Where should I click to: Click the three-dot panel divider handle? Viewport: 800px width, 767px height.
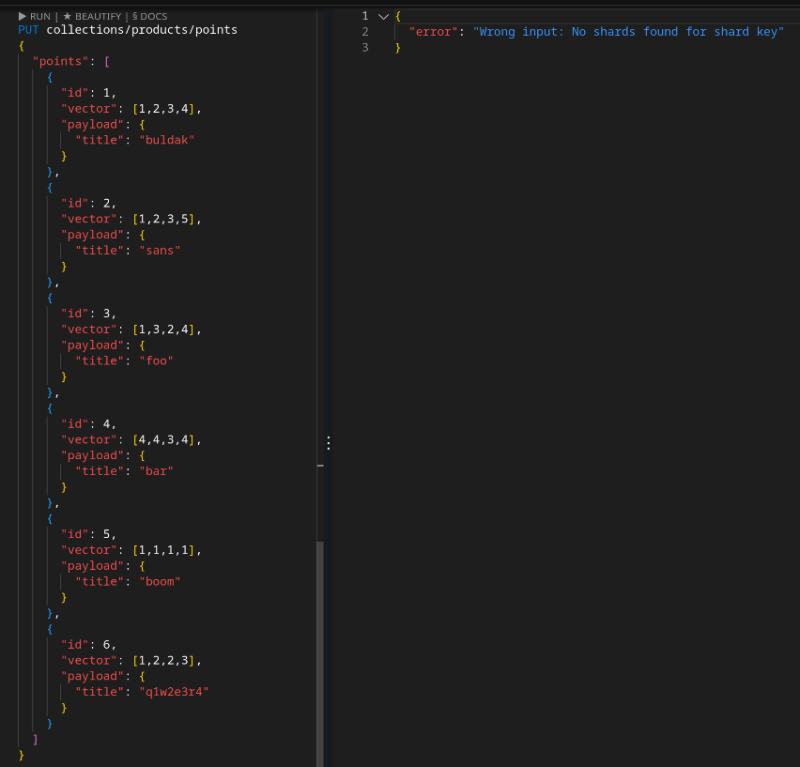pos(327,442)
